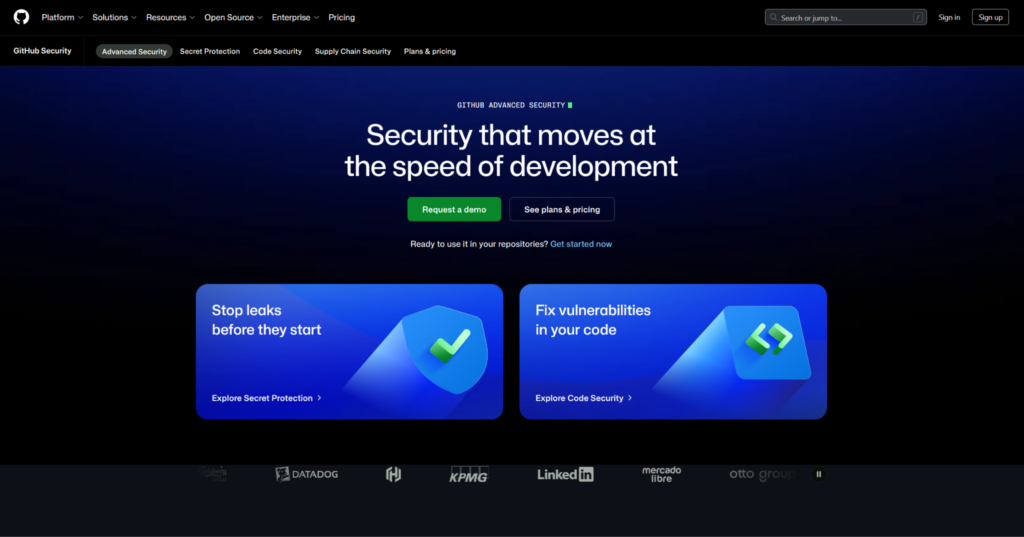Click the slash shortcut key icon

click(918, 18)
